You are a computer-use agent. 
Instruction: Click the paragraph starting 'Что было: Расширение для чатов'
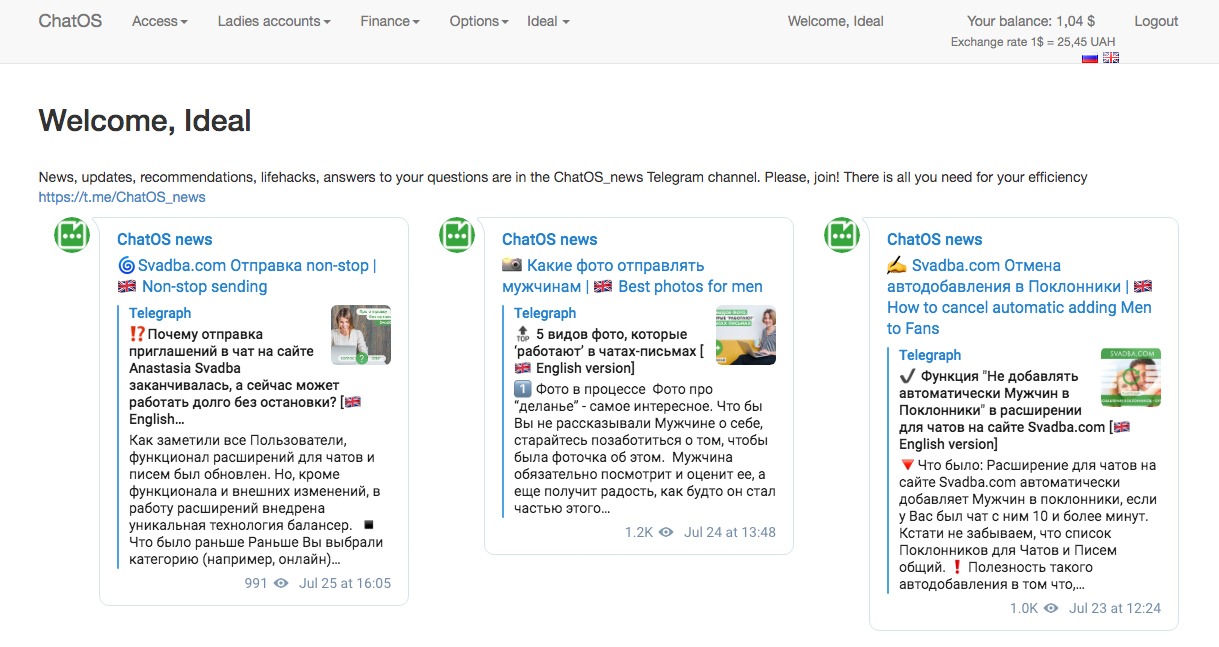click(x=1028, y=524)
